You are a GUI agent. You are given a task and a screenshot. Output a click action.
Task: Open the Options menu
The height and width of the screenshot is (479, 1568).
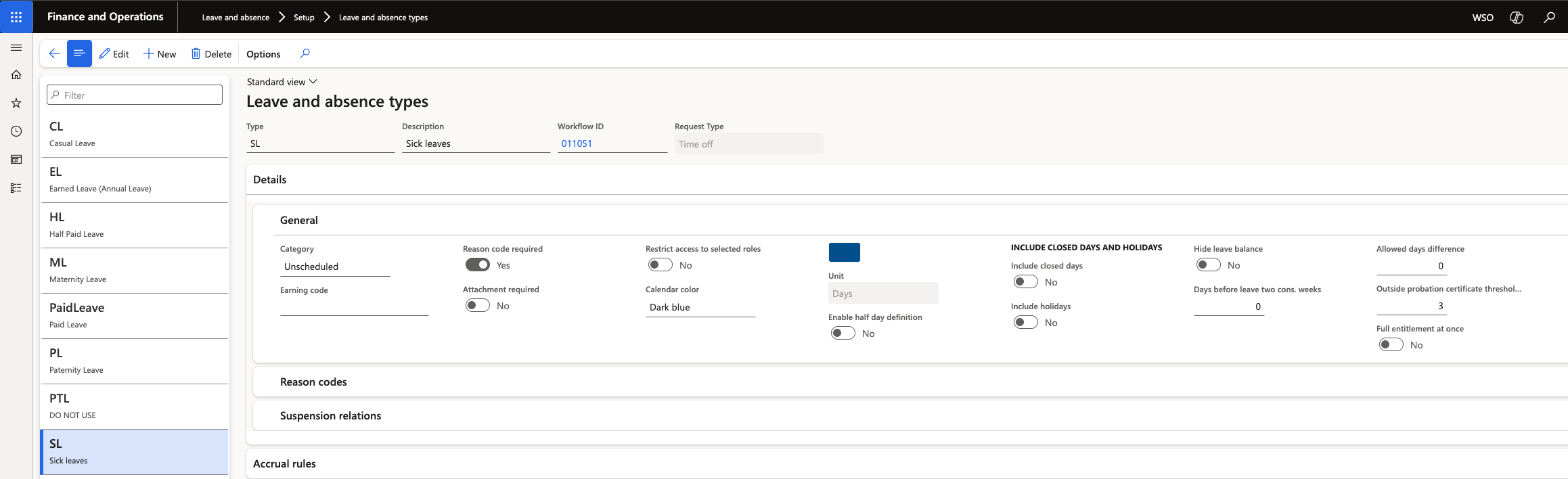[263, 54]
